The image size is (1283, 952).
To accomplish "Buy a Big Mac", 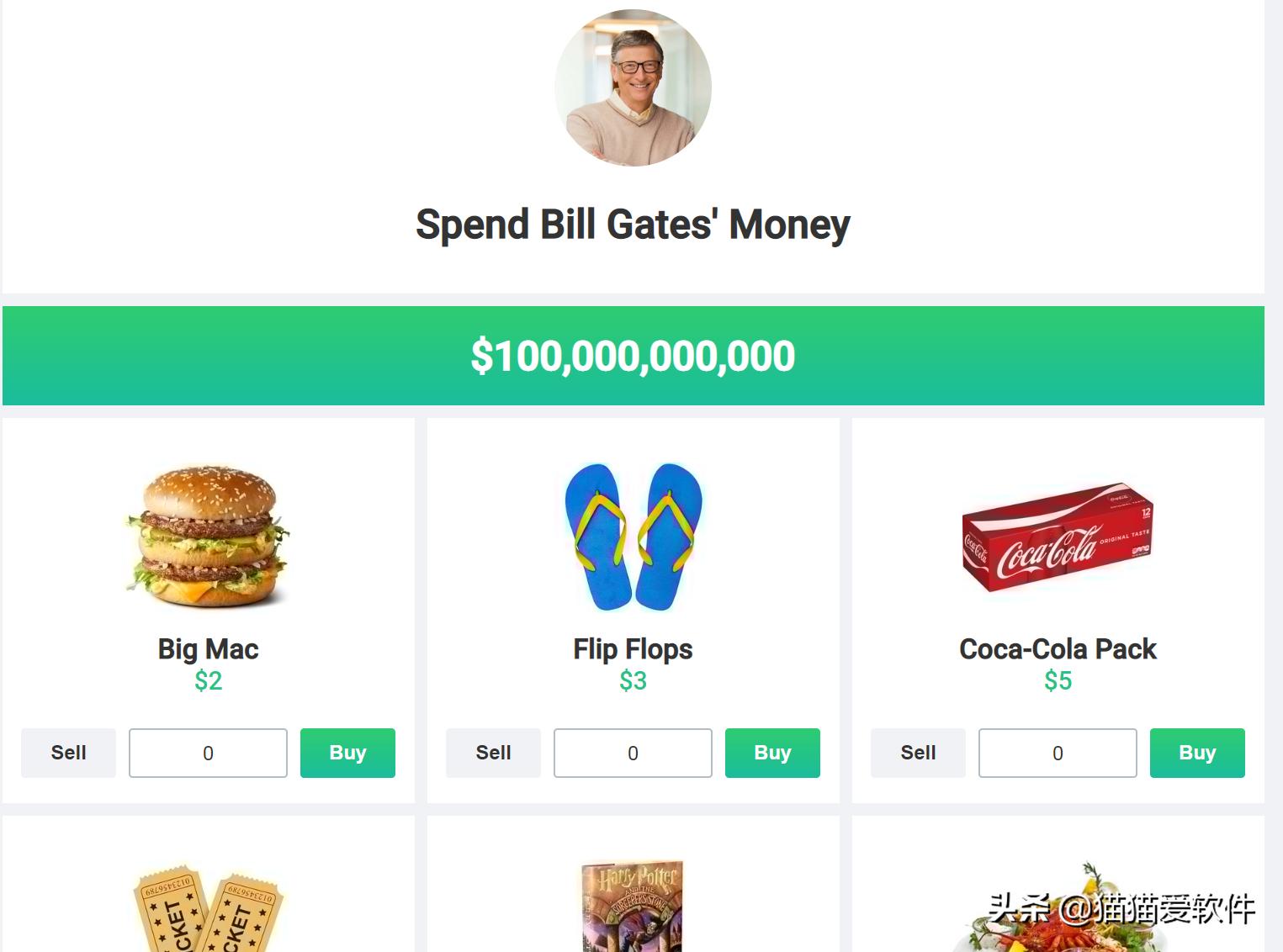I will (x=347, y=753).
